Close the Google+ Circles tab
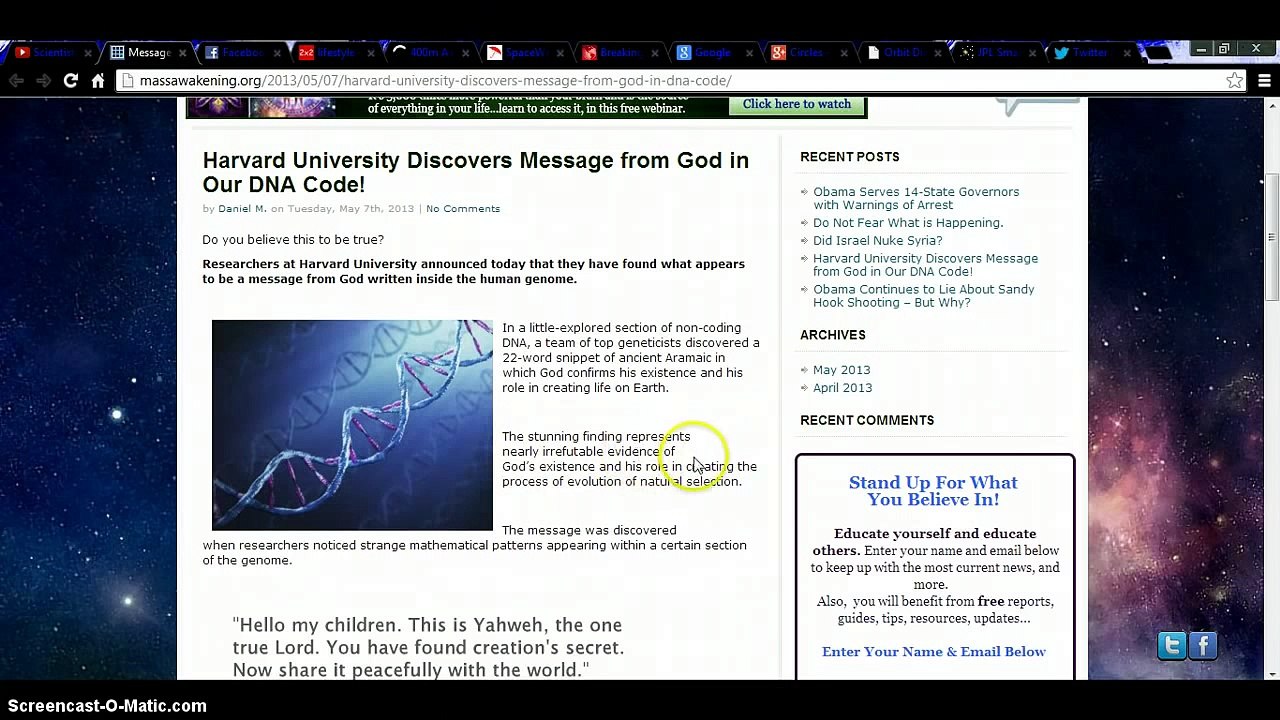Image resolution: width=1280 pixels, height=720 pixels. [843, 53]
